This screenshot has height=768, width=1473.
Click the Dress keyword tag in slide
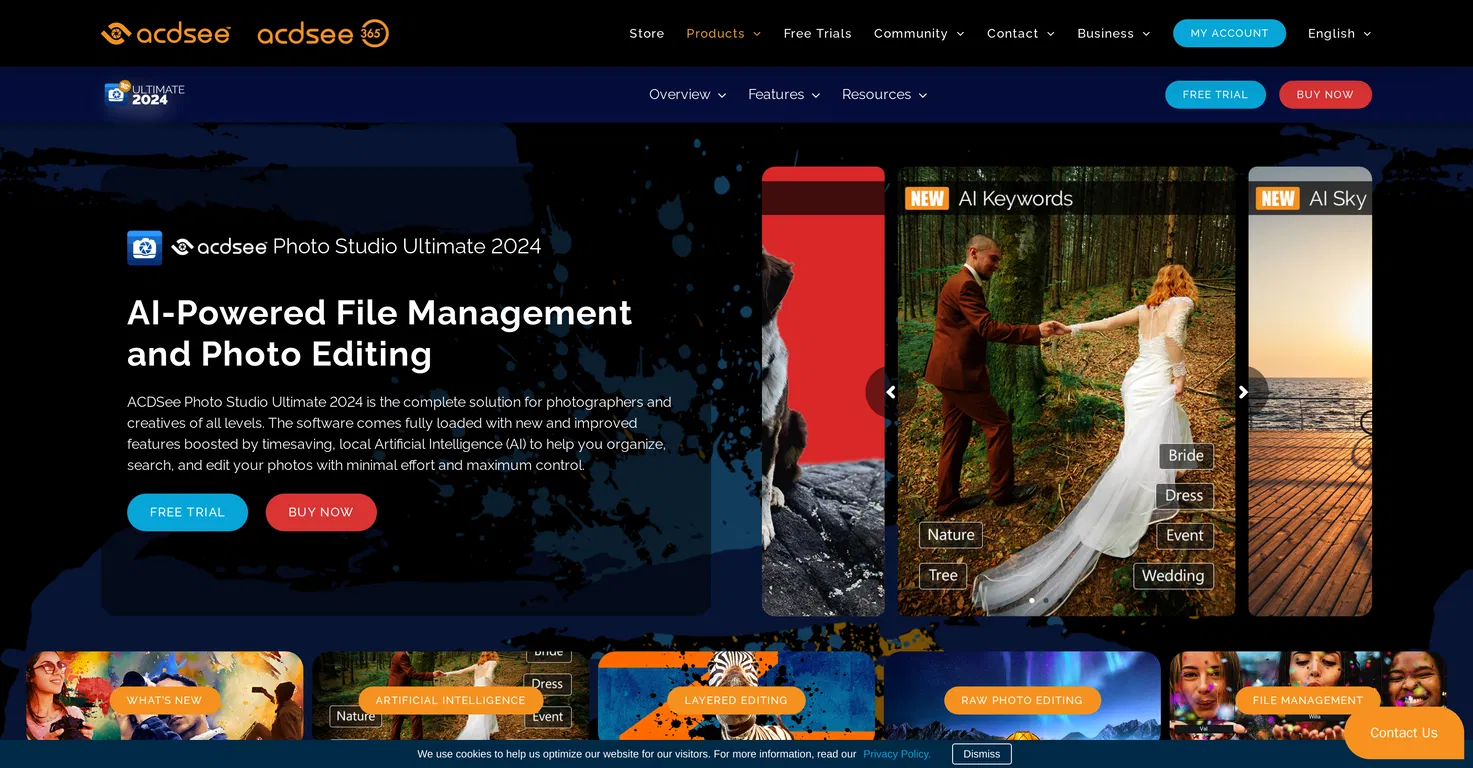point(1184,496)
